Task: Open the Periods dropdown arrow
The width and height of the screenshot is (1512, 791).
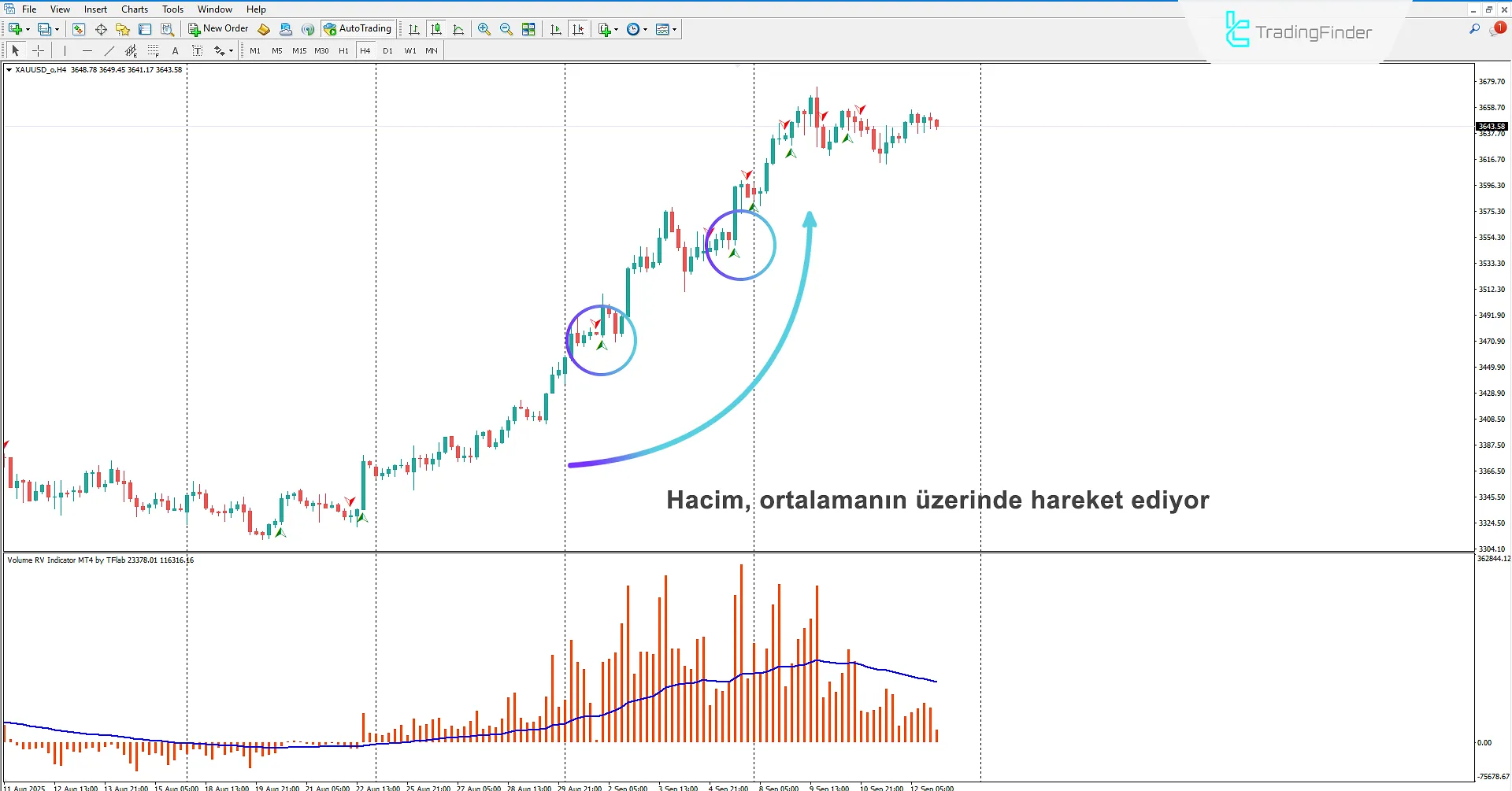Action: click(644, 29)
